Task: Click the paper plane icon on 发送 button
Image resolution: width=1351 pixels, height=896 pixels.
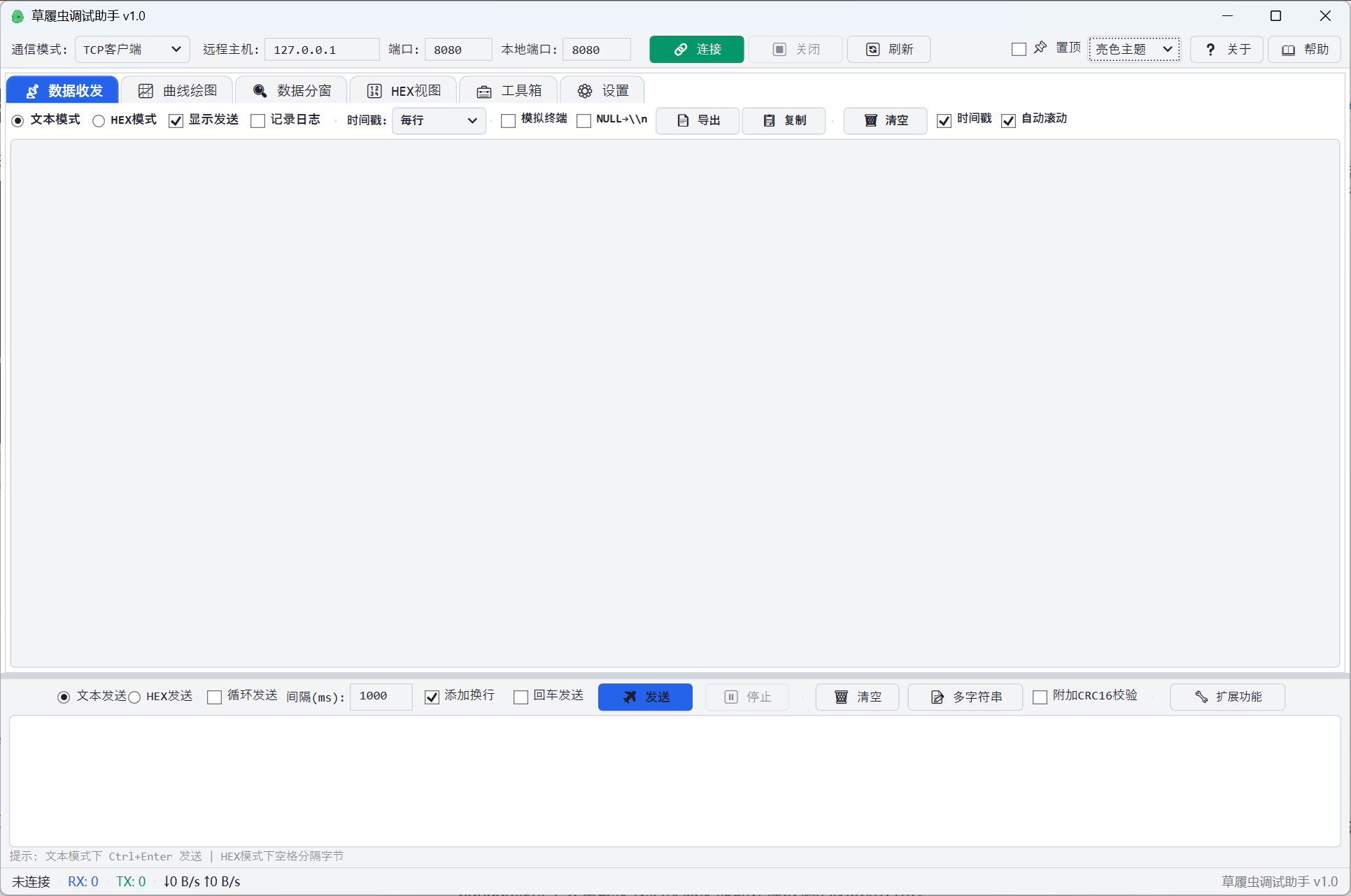Action: coord(630,697)
